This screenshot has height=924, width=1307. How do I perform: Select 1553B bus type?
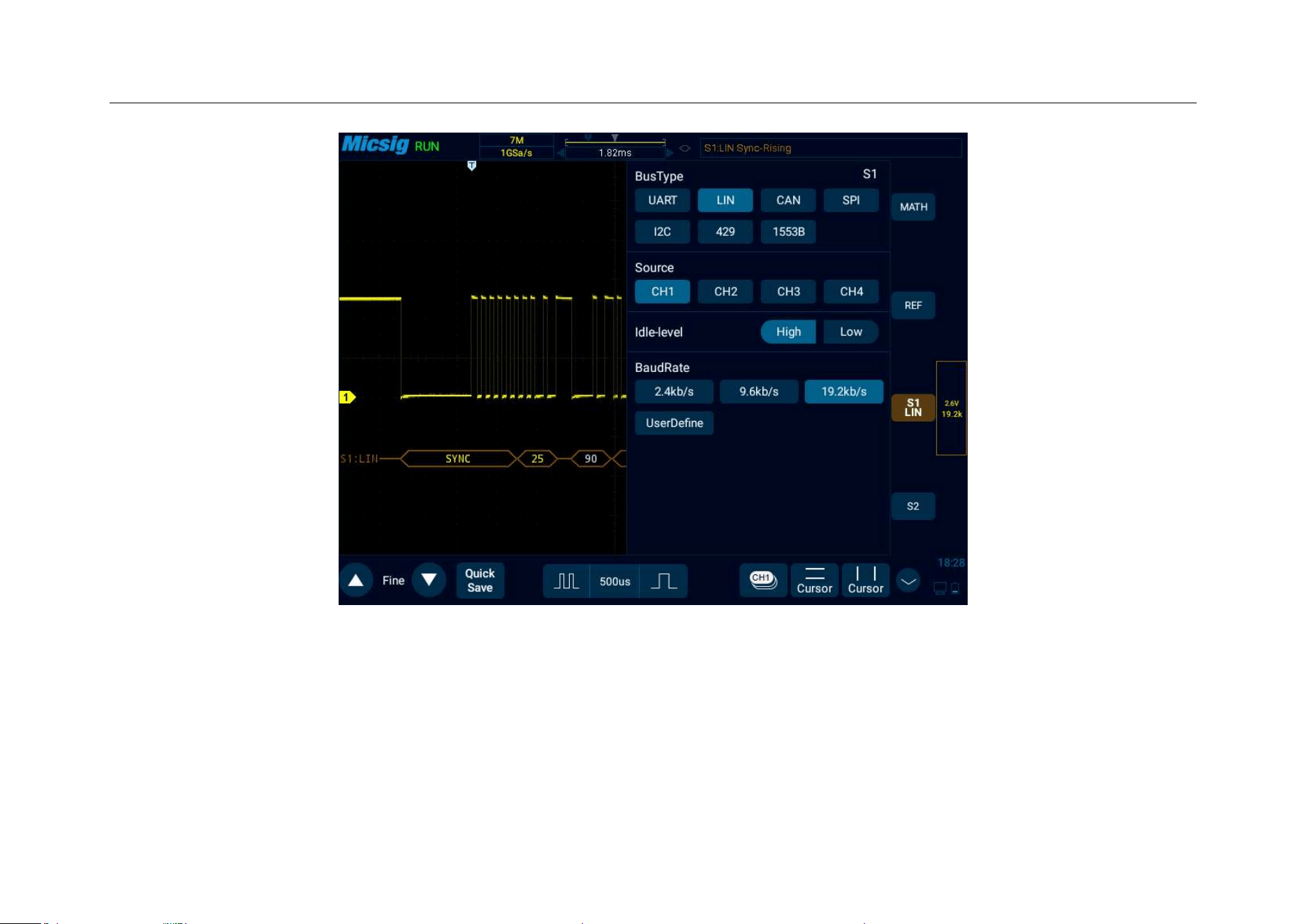click(x=788, y=232)
